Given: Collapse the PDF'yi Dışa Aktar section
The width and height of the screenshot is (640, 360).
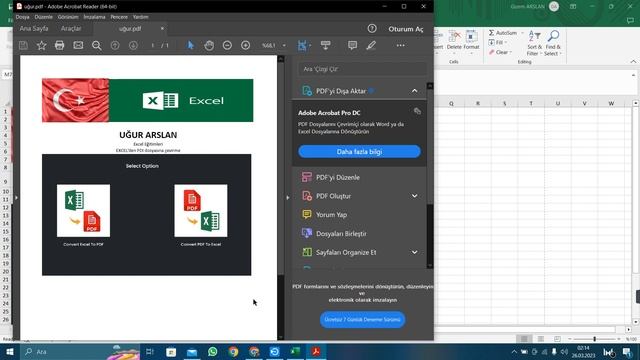Looking at the screenshot, I should [414, 91].
